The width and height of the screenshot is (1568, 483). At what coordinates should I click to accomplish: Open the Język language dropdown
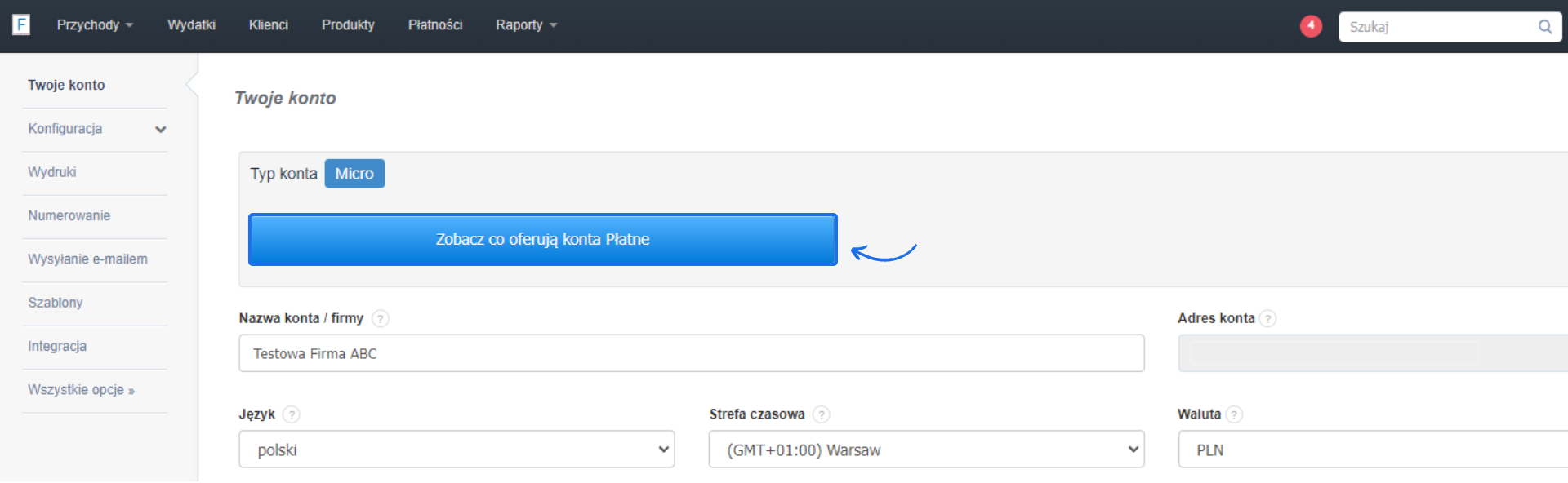coord(457,450)
